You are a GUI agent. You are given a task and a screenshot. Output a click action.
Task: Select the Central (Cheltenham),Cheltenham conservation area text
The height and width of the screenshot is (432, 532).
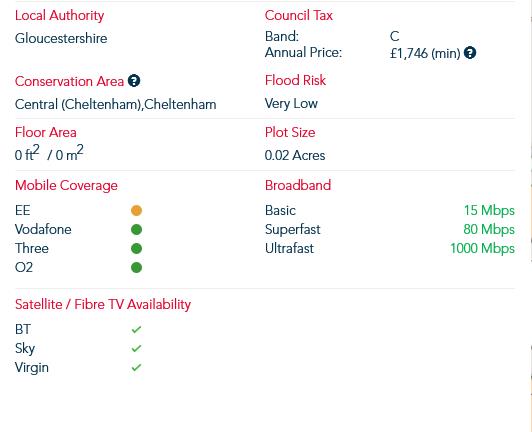115,105
